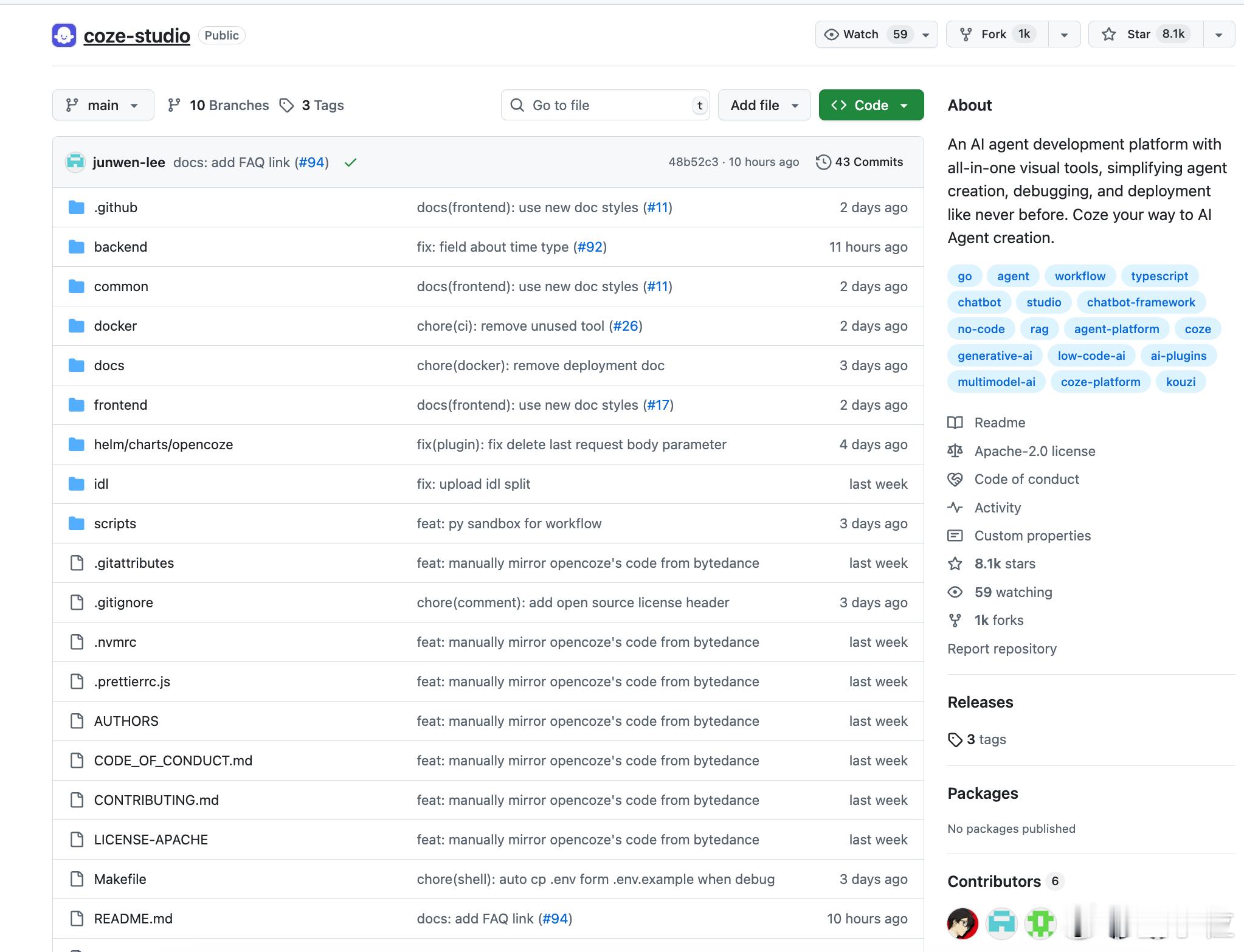
Task: Open the main branch selector dropdown
Action: (x=103, y=105)
